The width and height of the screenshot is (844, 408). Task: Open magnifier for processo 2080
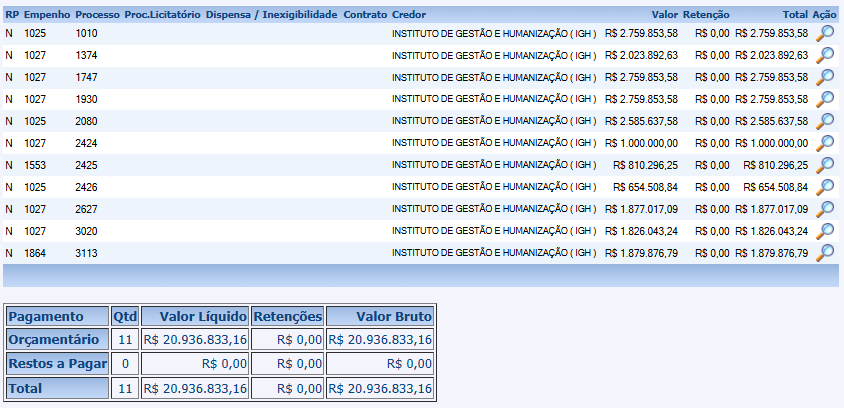(825, 121)
